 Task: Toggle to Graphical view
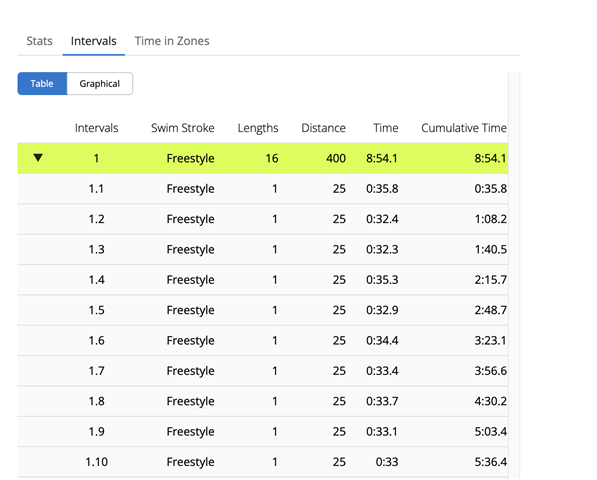coord(100,83)
